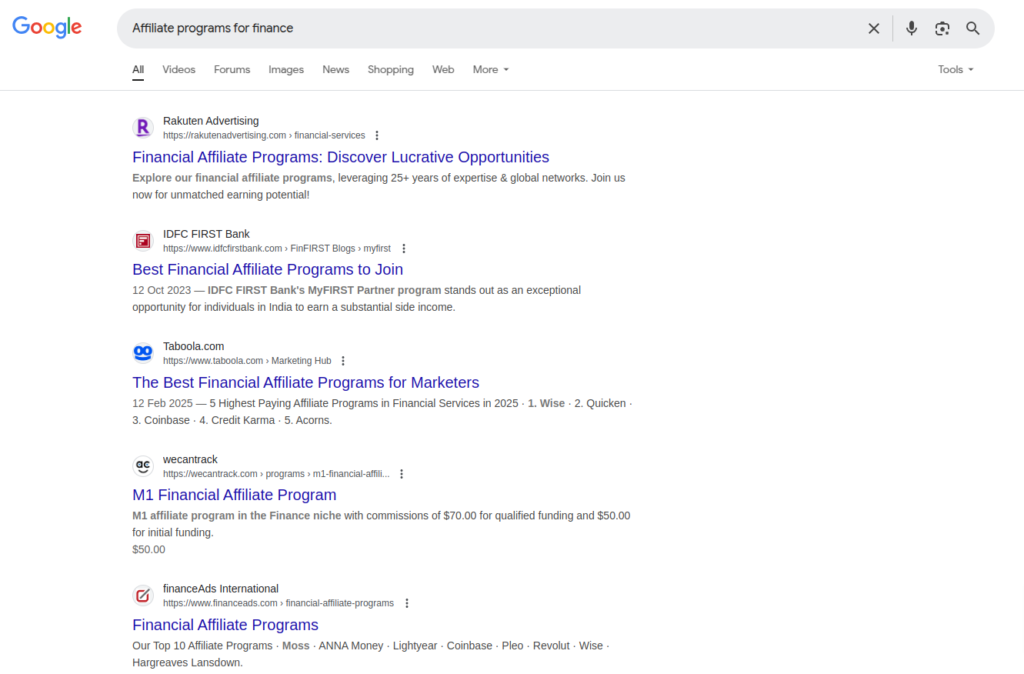Click the wecantrack site icon

(142, 466)
